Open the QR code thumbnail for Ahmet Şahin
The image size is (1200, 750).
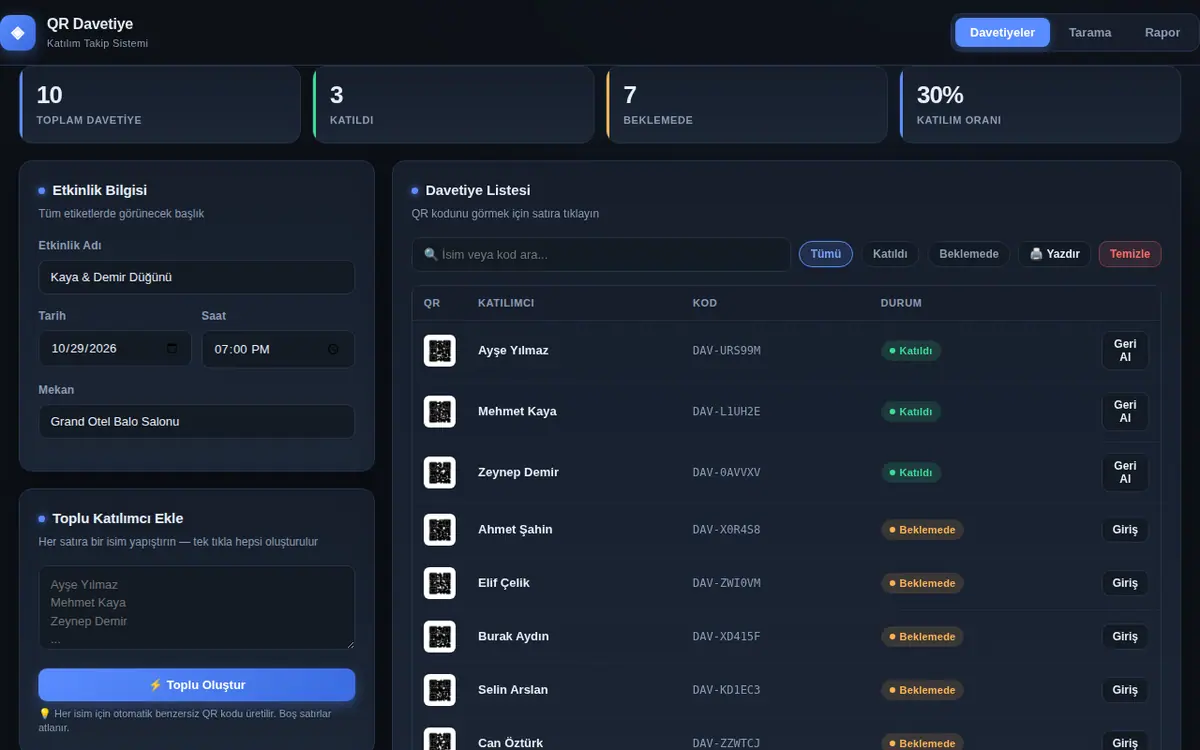[440, 530]
